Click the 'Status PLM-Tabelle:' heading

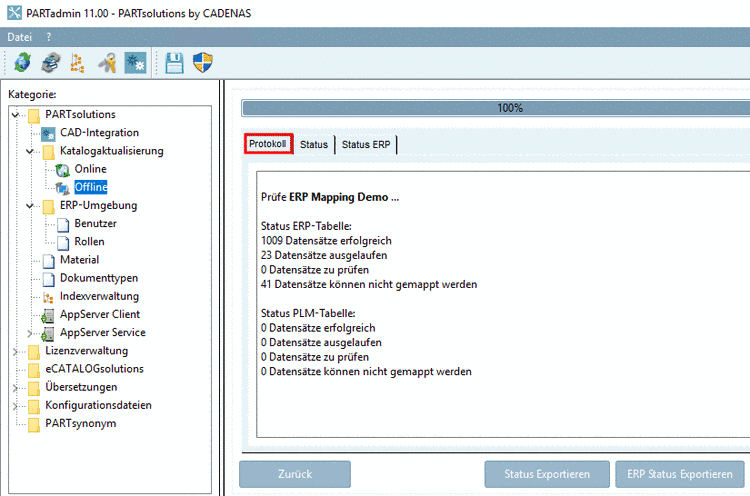pos(308,313)
